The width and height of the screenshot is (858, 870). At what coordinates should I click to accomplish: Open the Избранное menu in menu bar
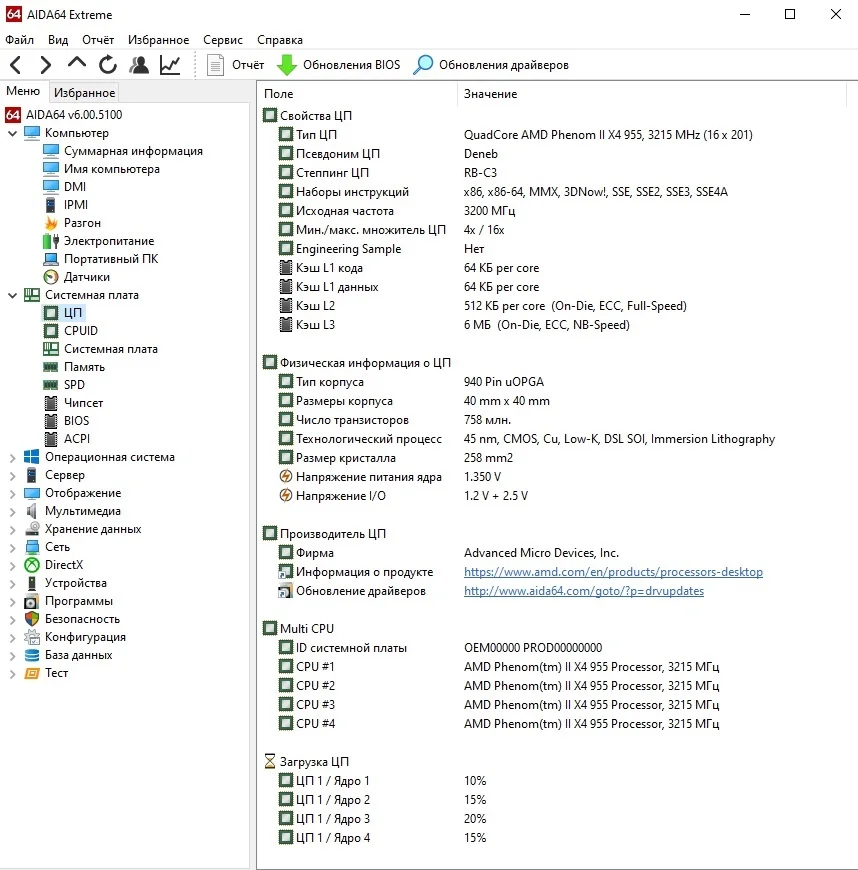159,40
